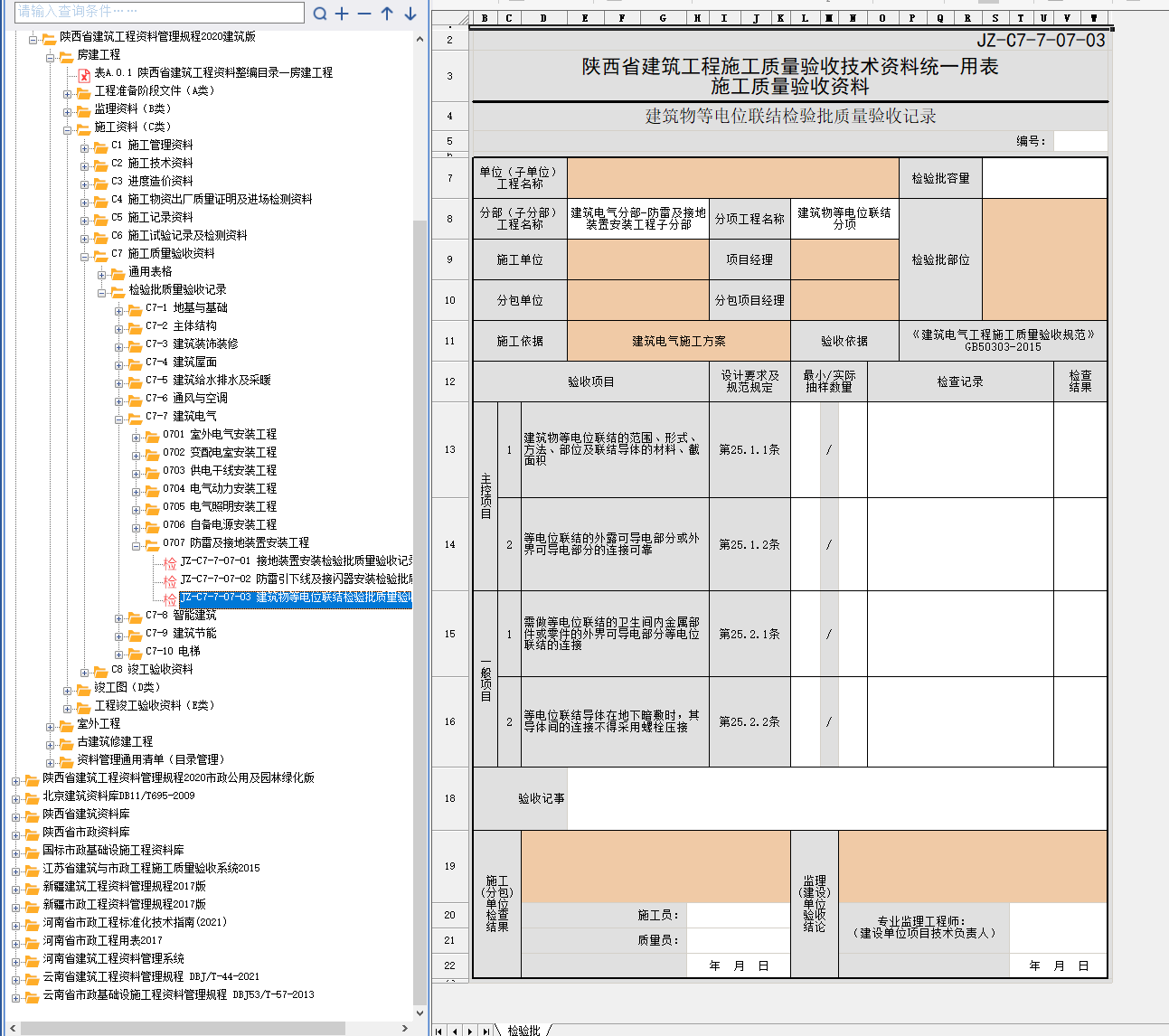This screenshot has height=1036, width=1169.
Task: Click the red 检 icon of JZ-C7-7-07-01
Action: pyautogui.click(x=170, y=563)
